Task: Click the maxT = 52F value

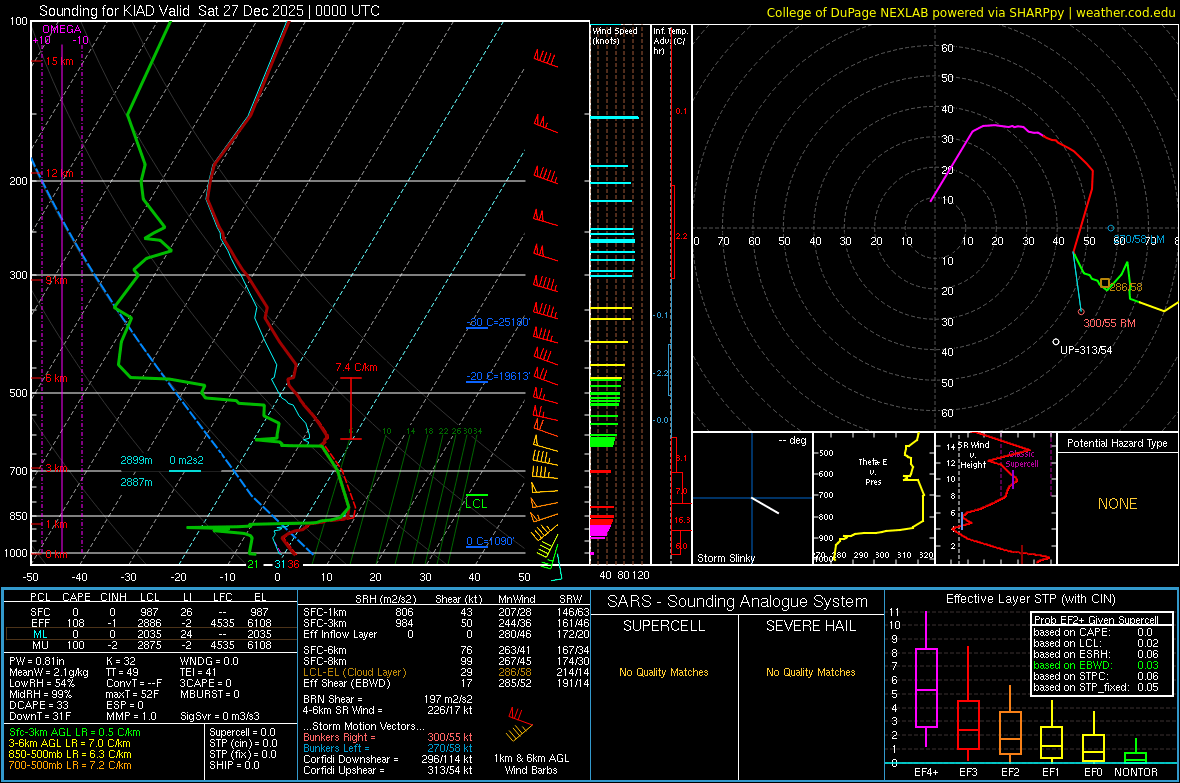Action: click(132, 694)
